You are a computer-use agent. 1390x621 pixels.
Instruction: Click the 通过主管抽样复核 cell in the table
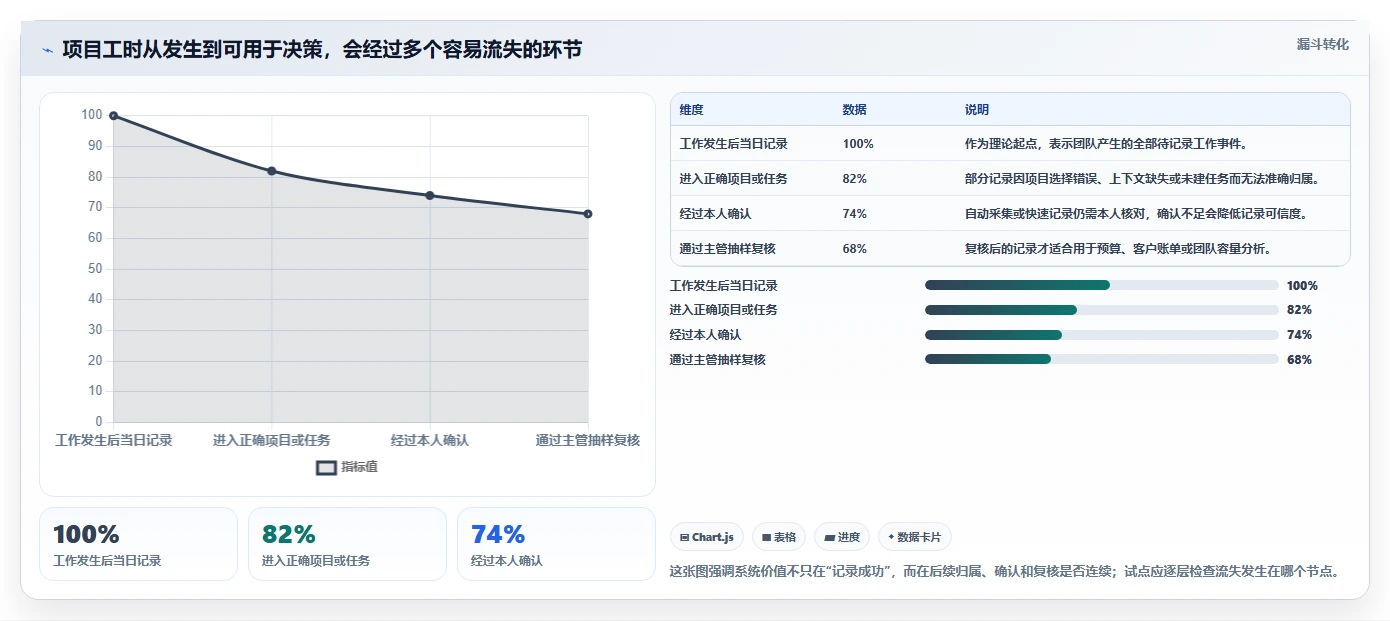[x=728, y=249]
